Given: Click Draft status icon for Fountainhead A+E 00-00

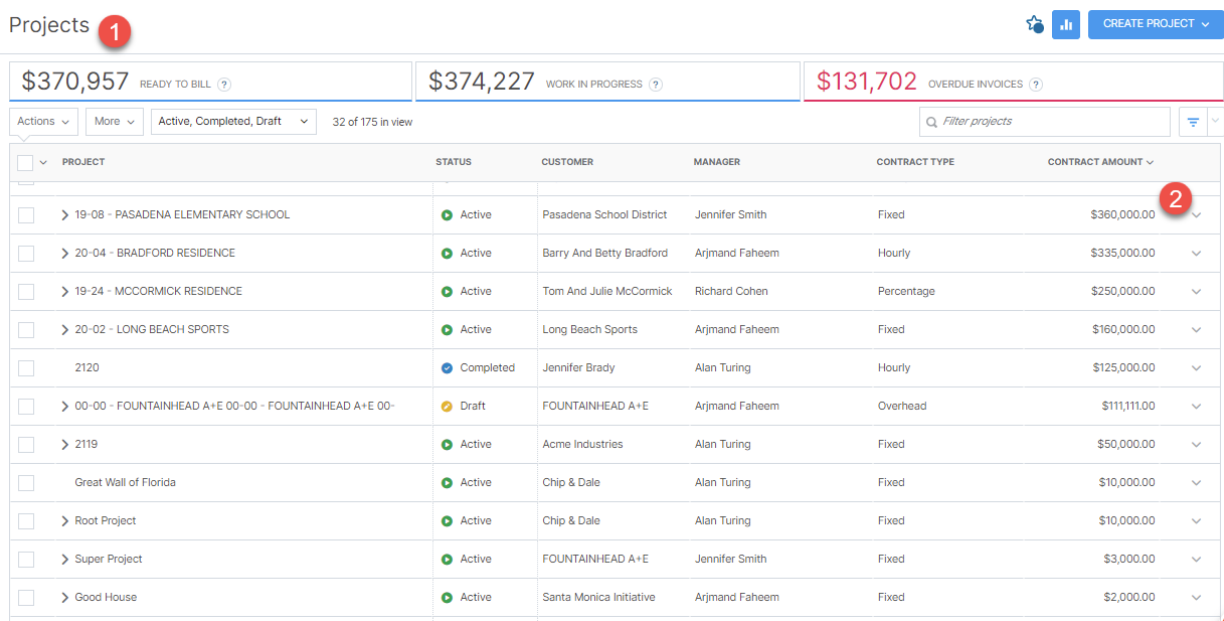Looking at the screenshot, I should click(x=447, y=406).
